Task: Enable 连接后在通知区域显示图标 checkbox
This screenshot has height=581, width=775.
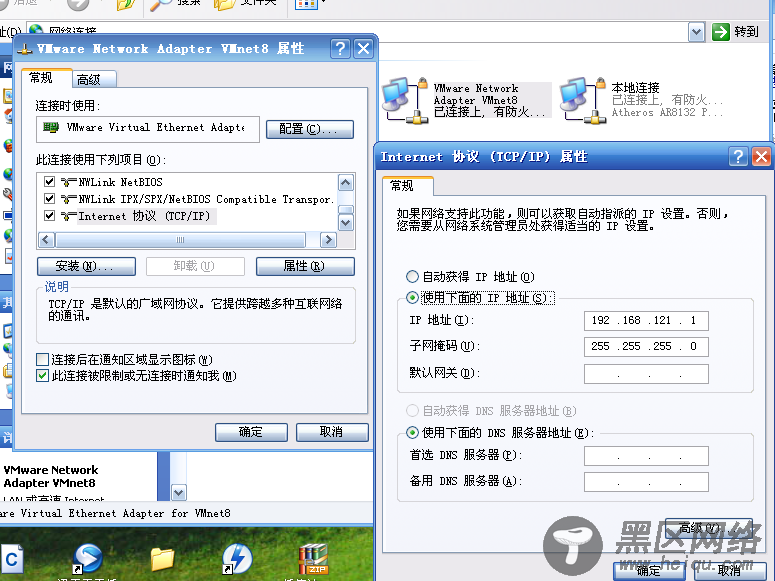Action: point(43,359)
